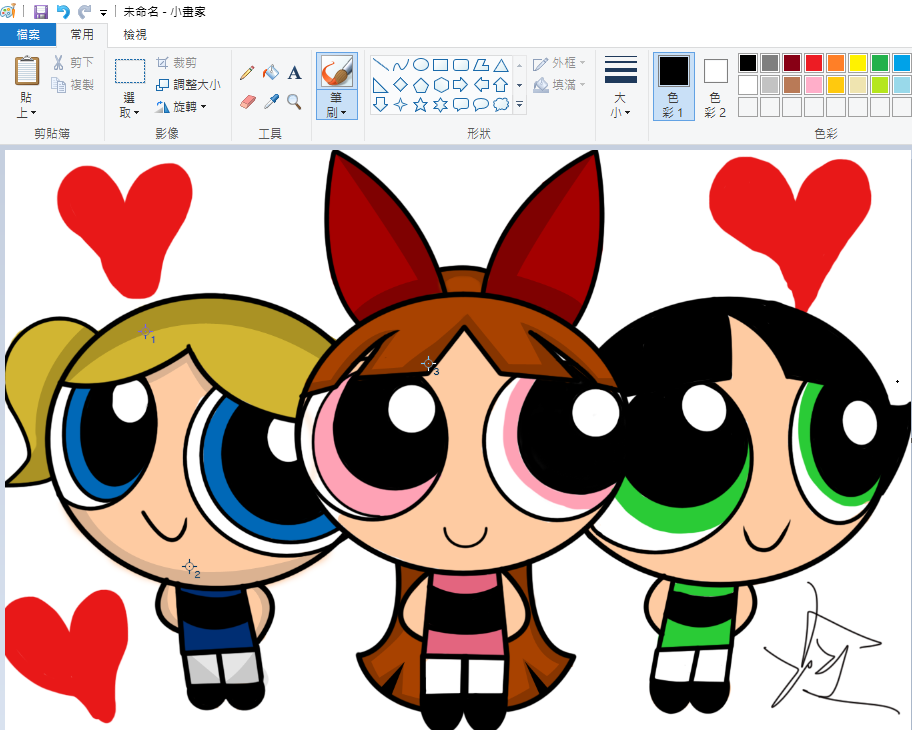Pick the orange color swatch

tap(836, 63)
